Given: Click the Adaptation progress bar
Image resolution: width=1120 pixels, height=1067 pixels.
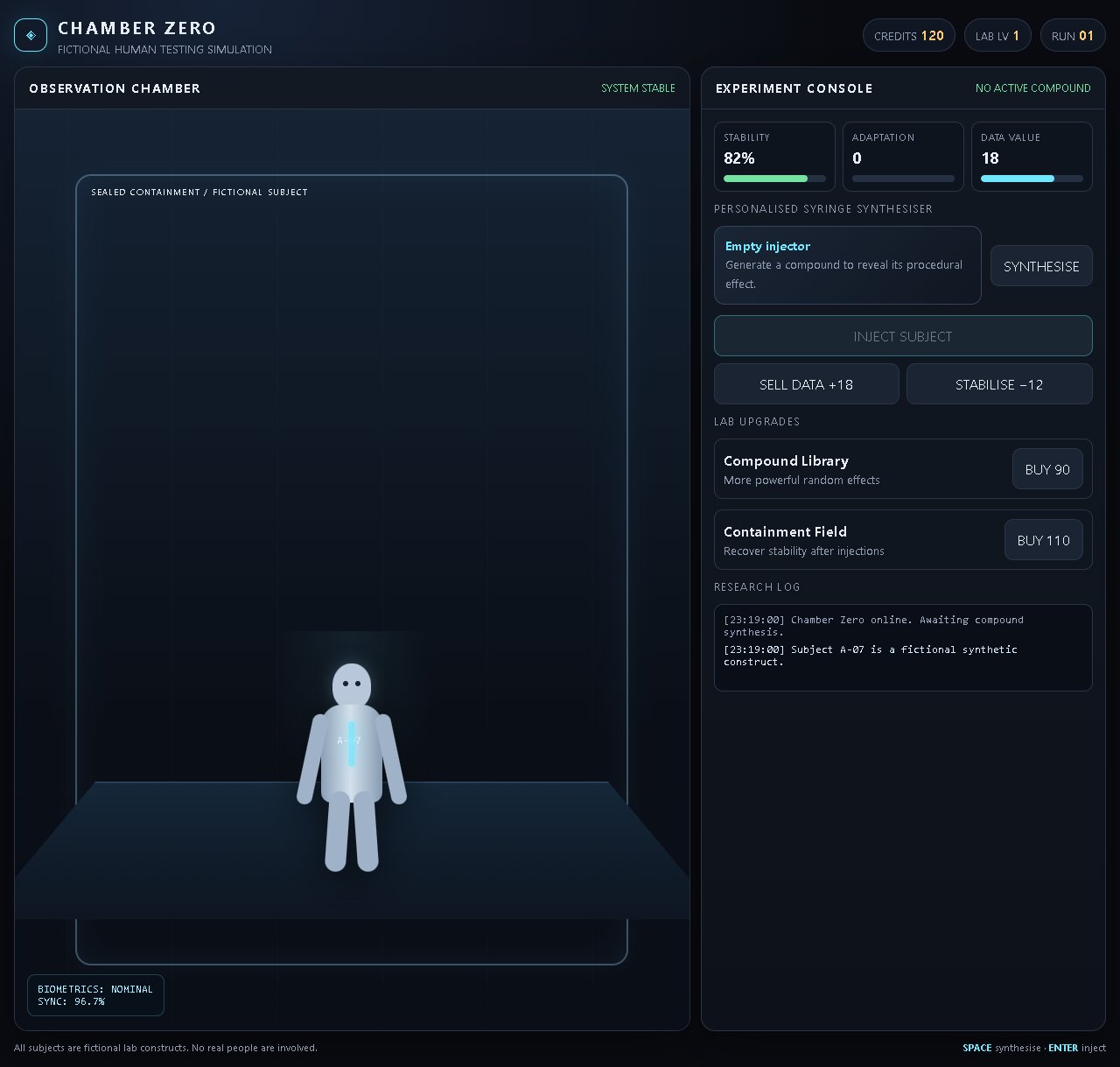Looking at the screenshot, I should 903,179.
